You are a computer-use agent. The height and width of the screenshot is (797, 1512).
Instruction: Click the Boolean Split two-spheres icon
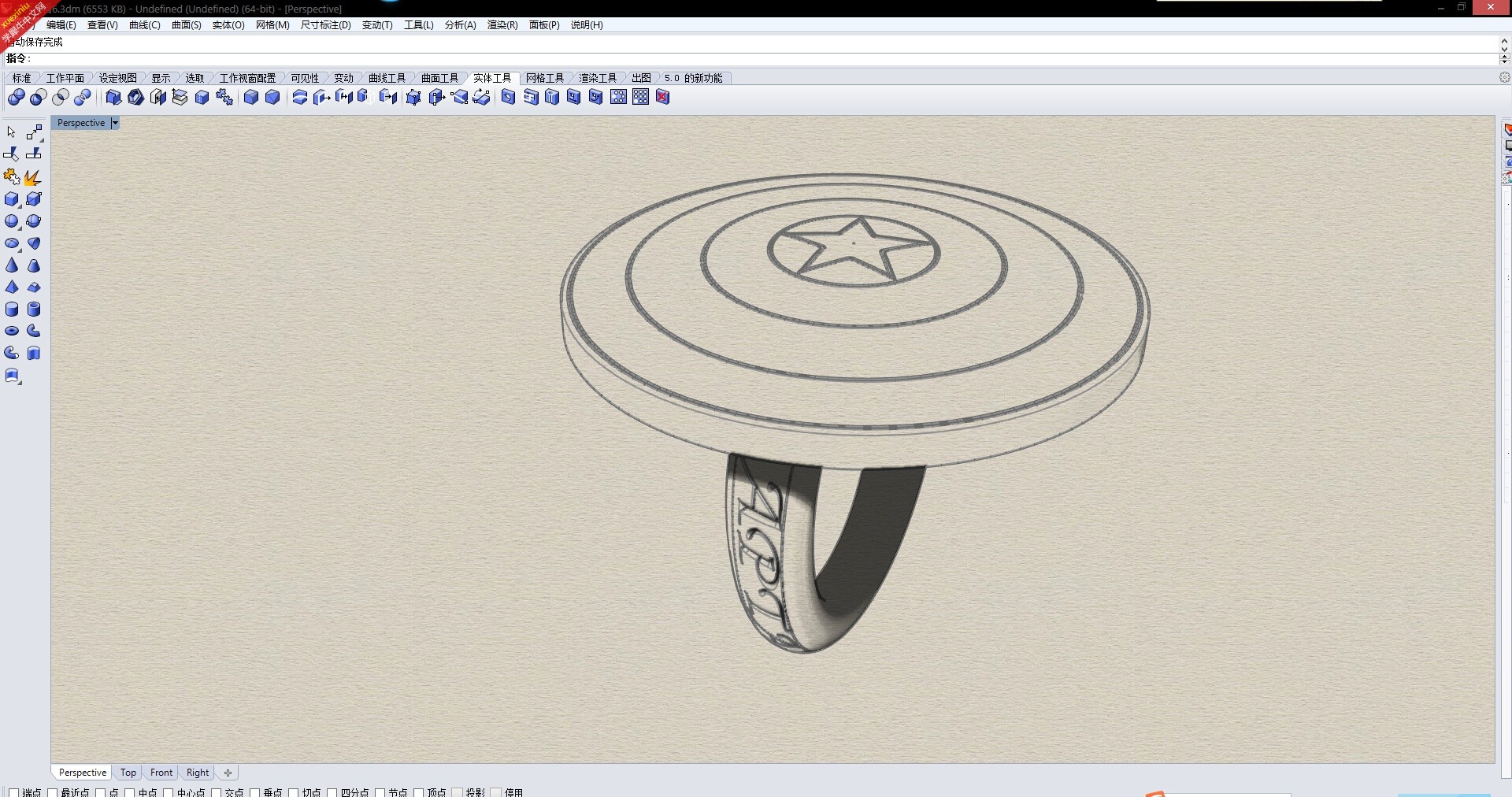[x=83, y=97]
